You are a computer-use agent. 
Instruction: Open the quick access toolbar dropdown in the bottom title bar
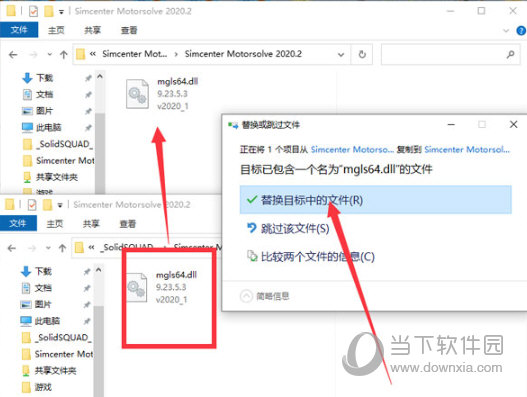60,205
